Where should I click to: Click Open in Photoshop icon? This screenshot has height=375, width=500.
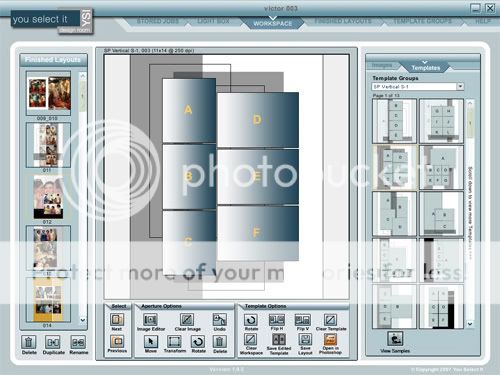click(330, 340)
